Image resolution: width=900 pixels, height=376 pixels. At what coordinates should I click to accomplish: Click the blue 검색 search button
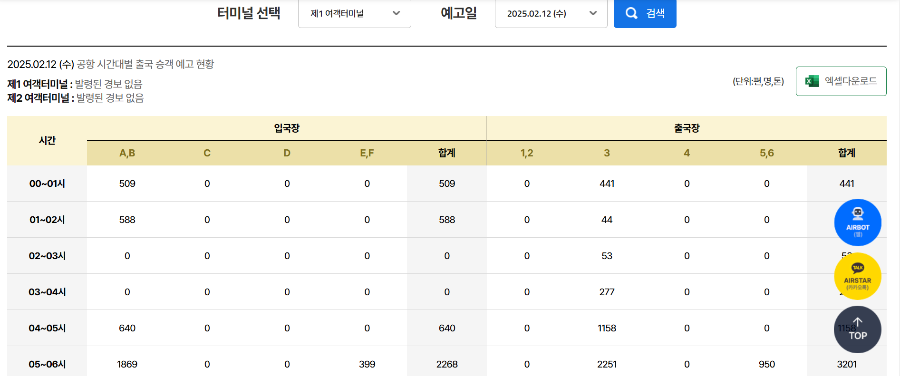click(645, 14)
